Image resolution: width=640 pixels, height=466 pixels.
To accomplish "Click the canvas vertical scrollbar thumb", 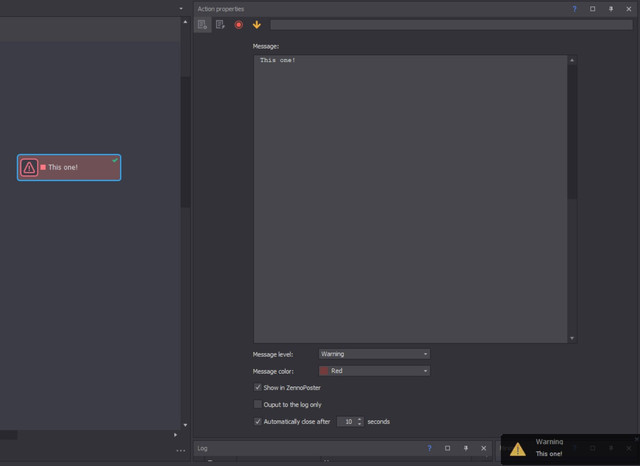I will click(x=185, y=142).
